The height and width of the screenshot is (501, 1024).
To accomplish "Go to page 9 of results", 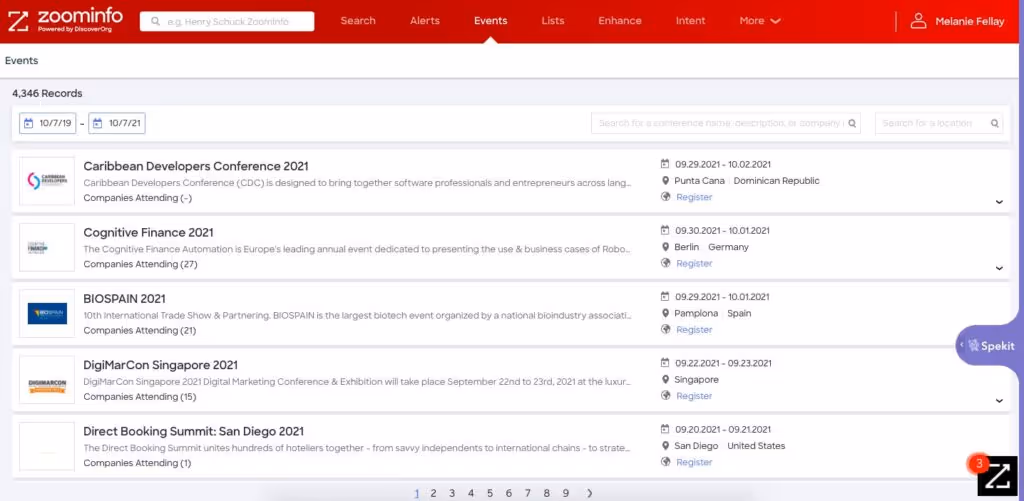I will pos(566,493).
